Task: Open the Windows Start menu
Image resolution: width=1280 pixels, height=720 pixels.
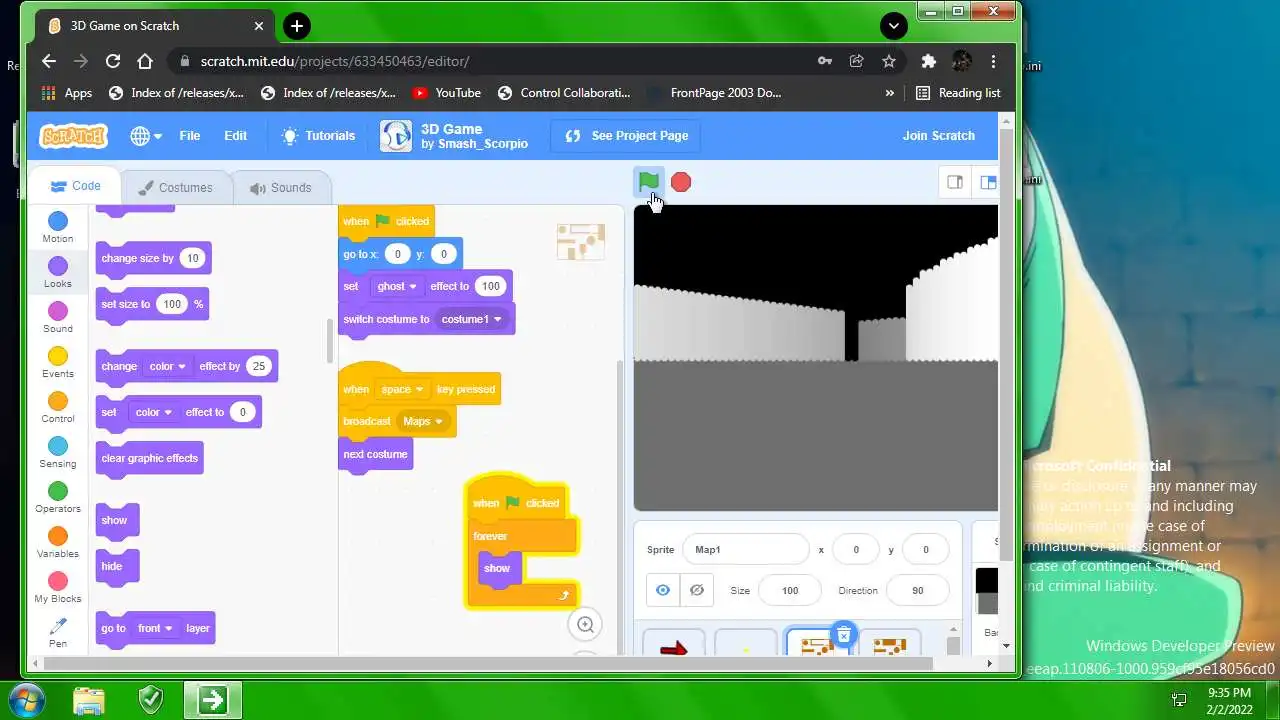Action: tap(27, 699)
